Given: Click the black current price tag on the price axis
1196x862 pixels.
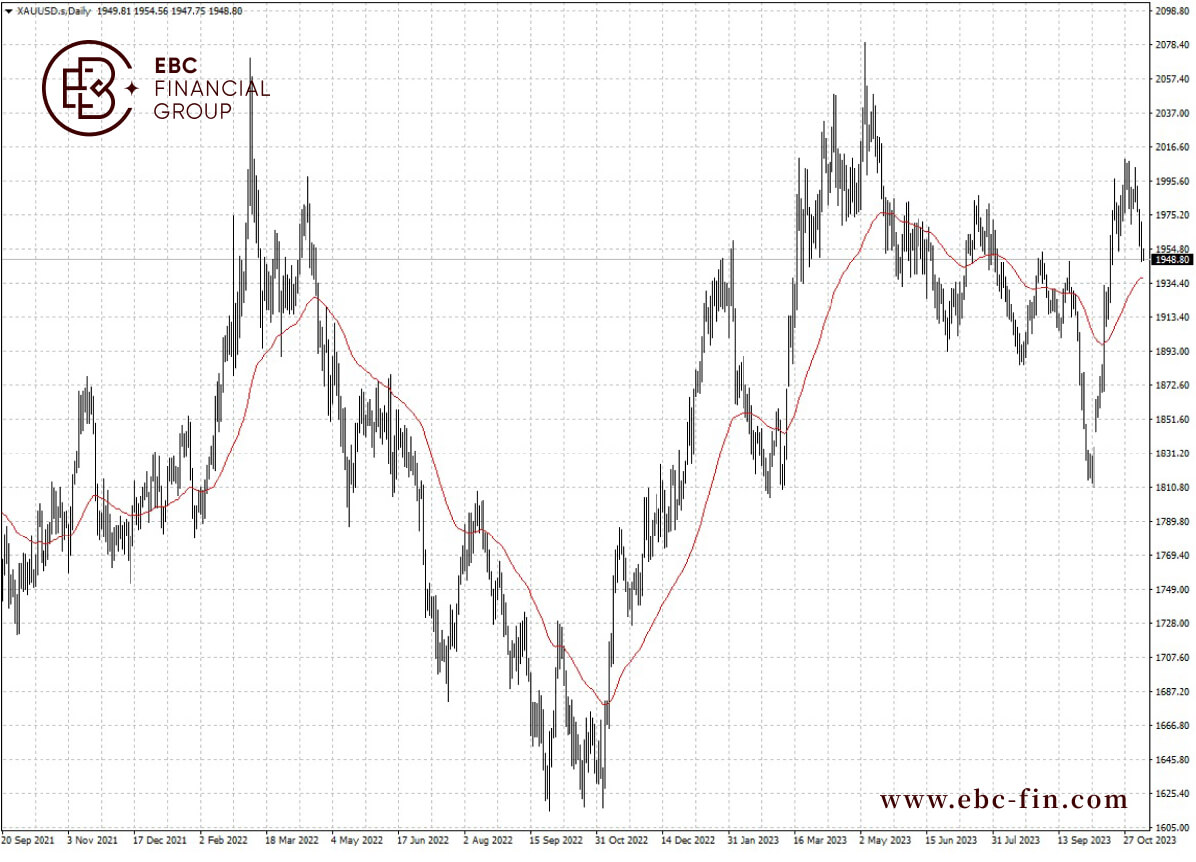Looking at the screenshot, I should coord(1172,259).
